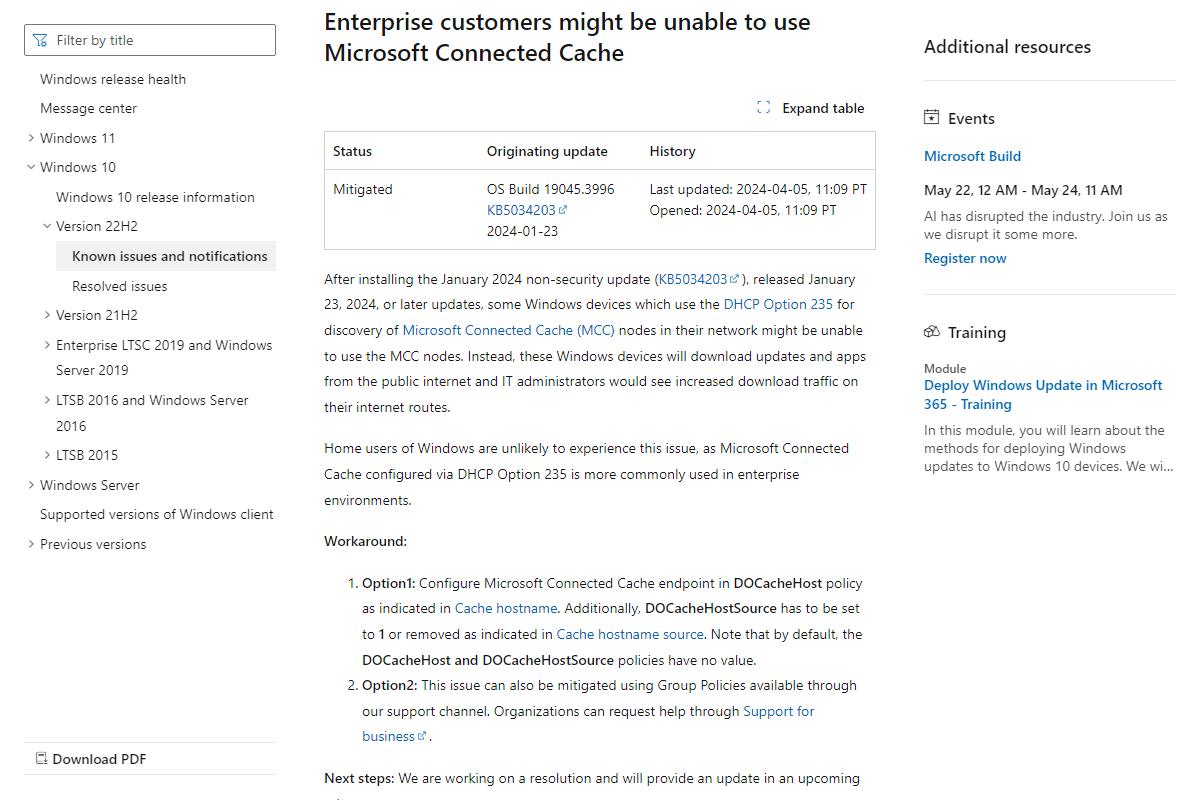Click the Training section icon

[932, 332]
